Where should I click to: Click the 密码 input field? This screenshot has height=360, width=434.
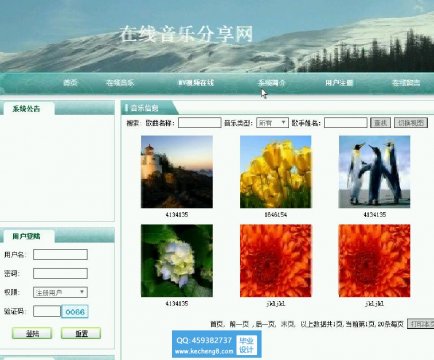60,274
